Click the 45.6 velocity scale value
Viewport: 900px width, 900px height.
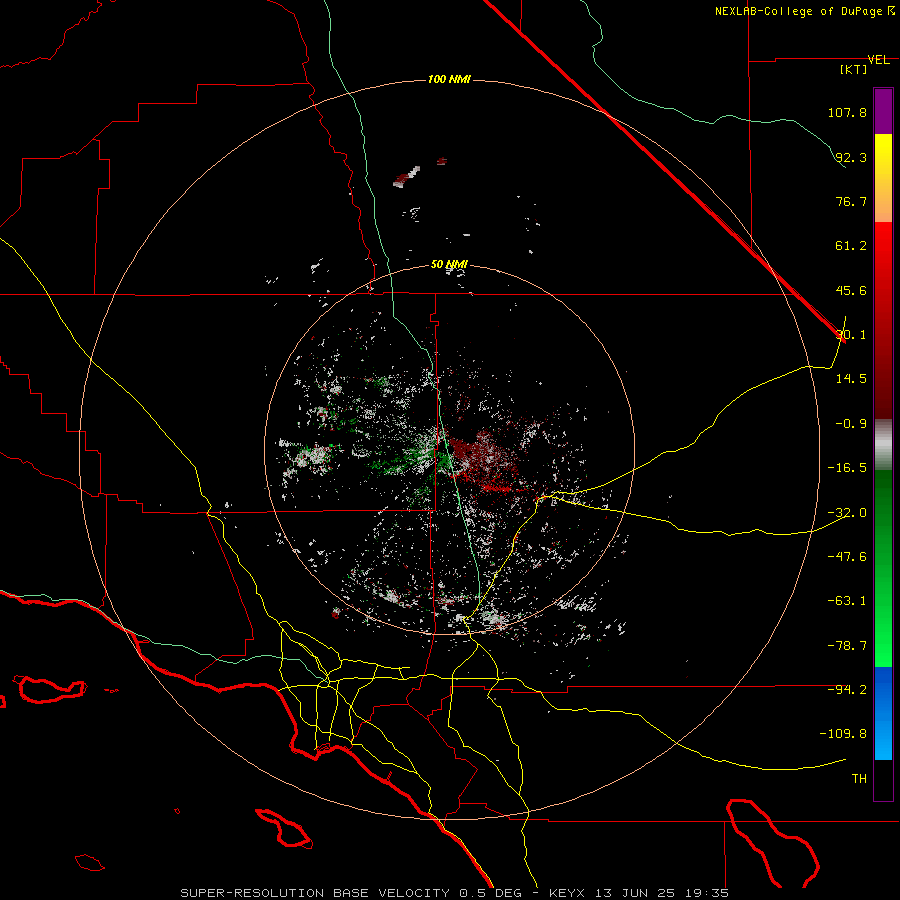tap(851, 290)
